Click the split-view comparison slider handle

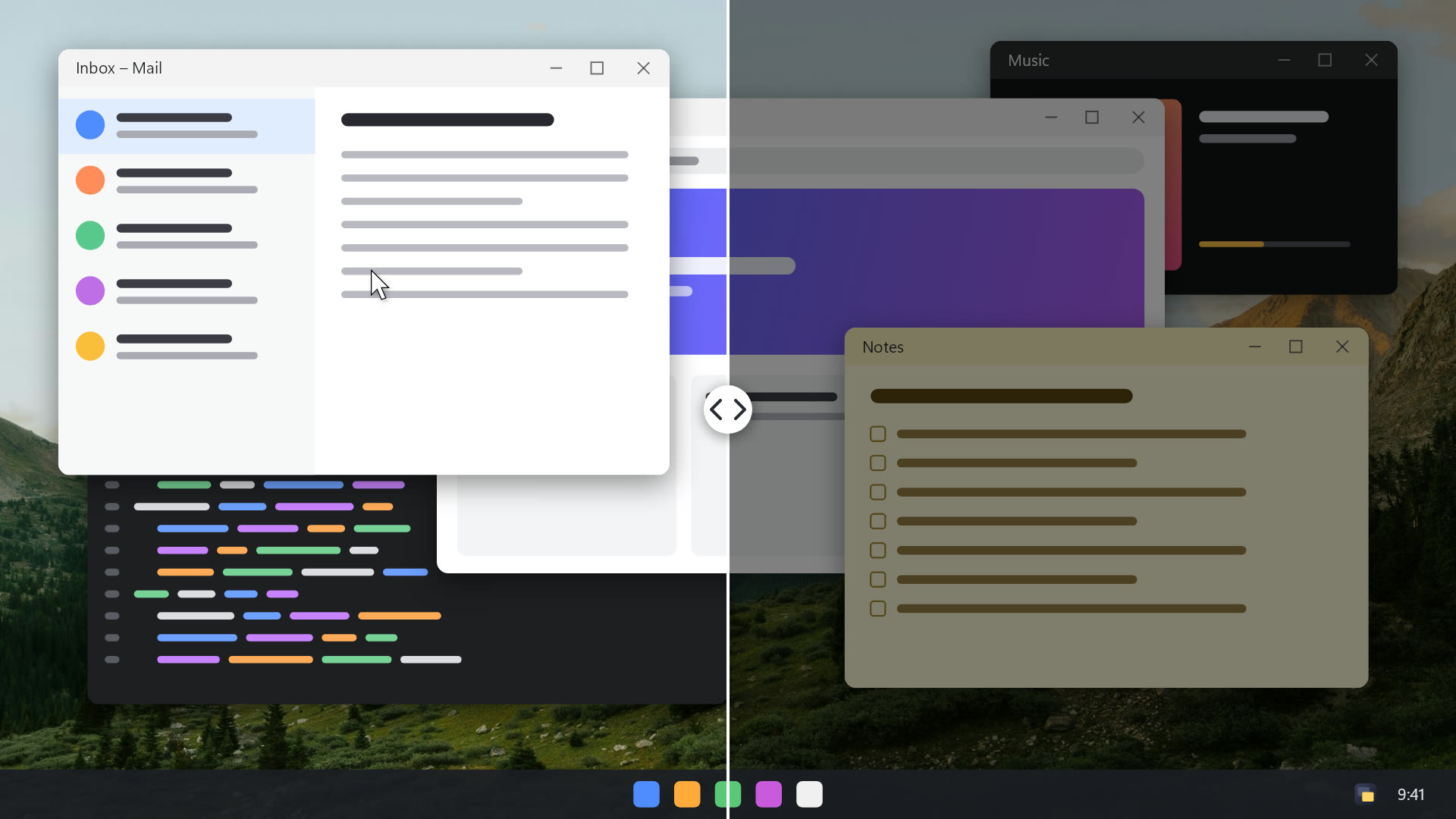(727, 409)
